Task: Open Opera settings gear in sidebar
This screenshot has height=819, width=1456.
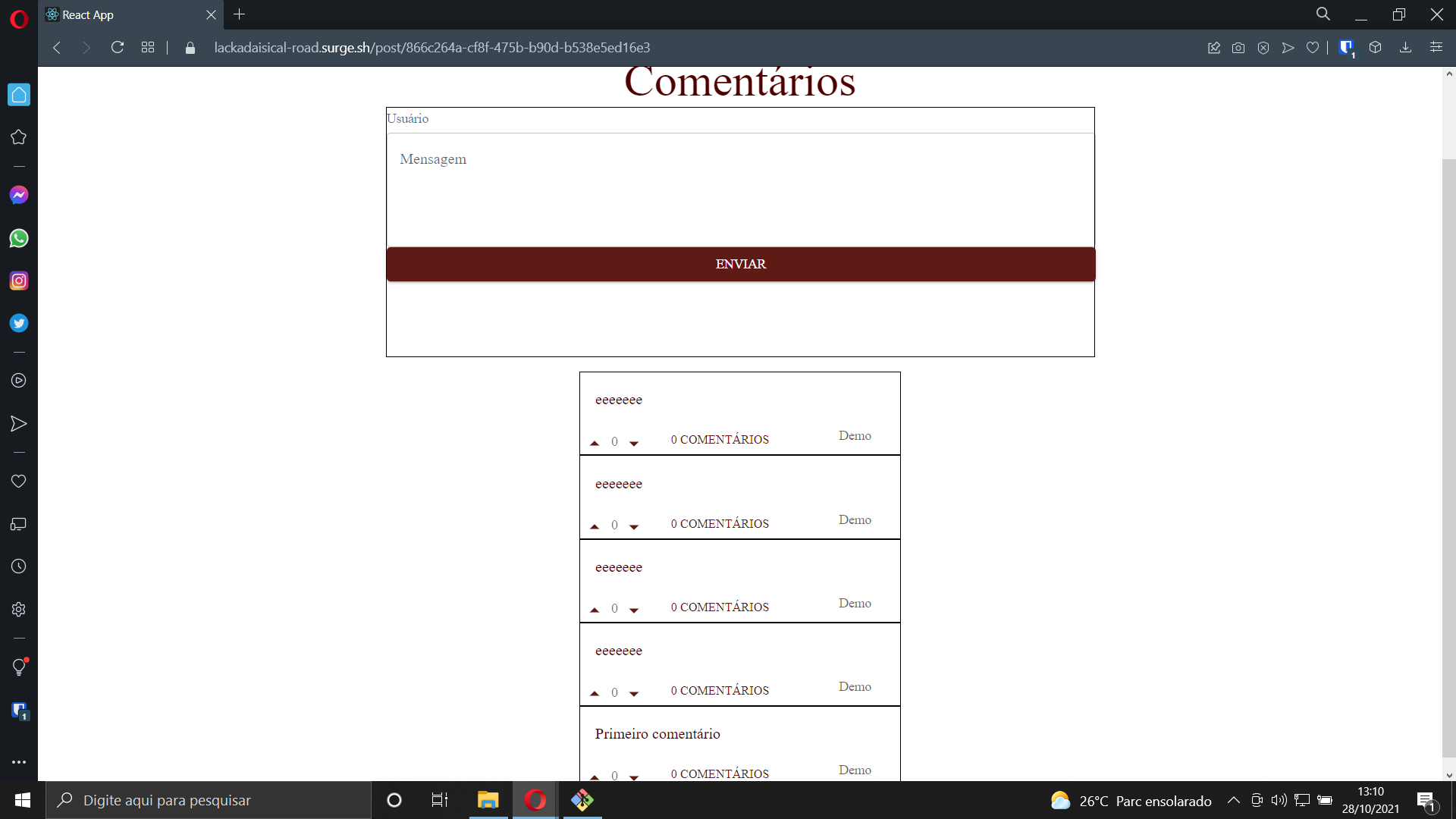Action: tap(19, 609)
